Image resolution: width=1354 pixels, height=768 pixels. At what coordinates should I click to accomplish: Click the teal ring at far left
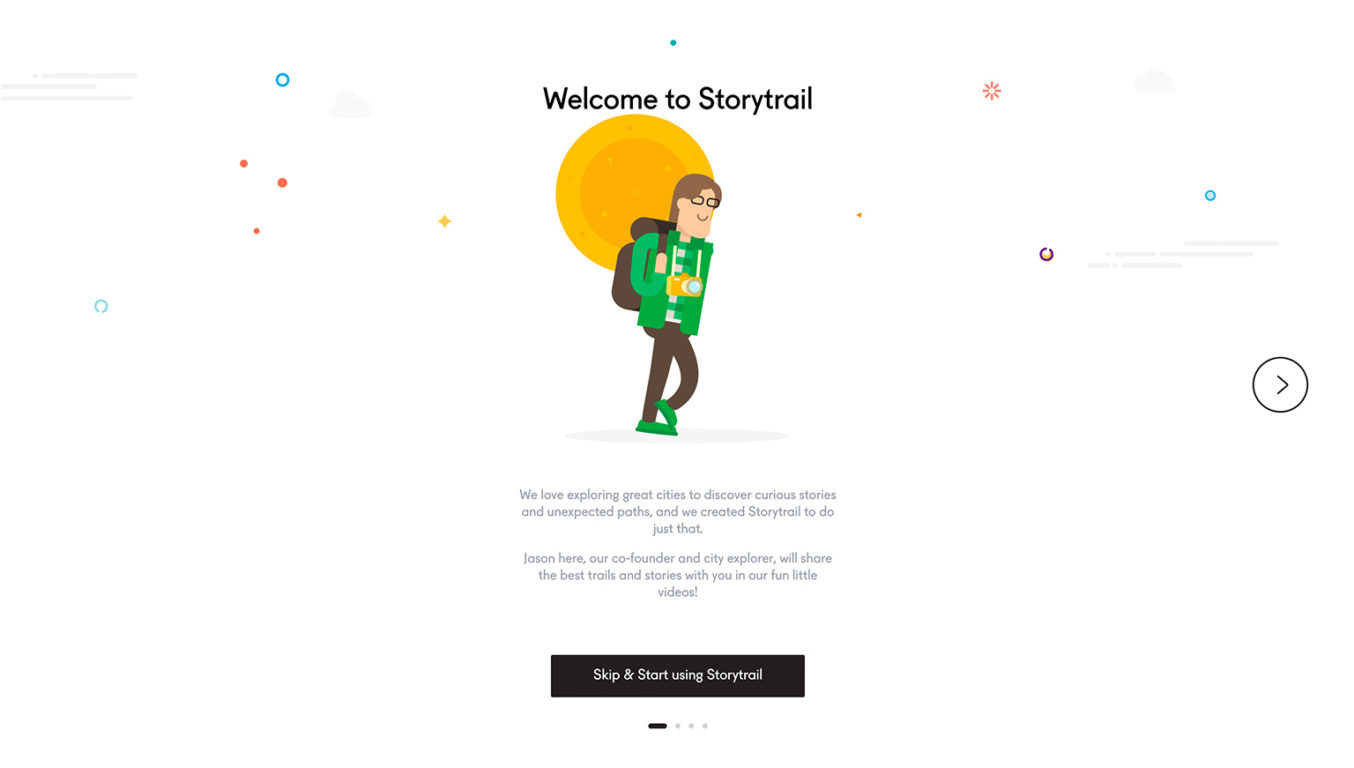tap(101, 306)
